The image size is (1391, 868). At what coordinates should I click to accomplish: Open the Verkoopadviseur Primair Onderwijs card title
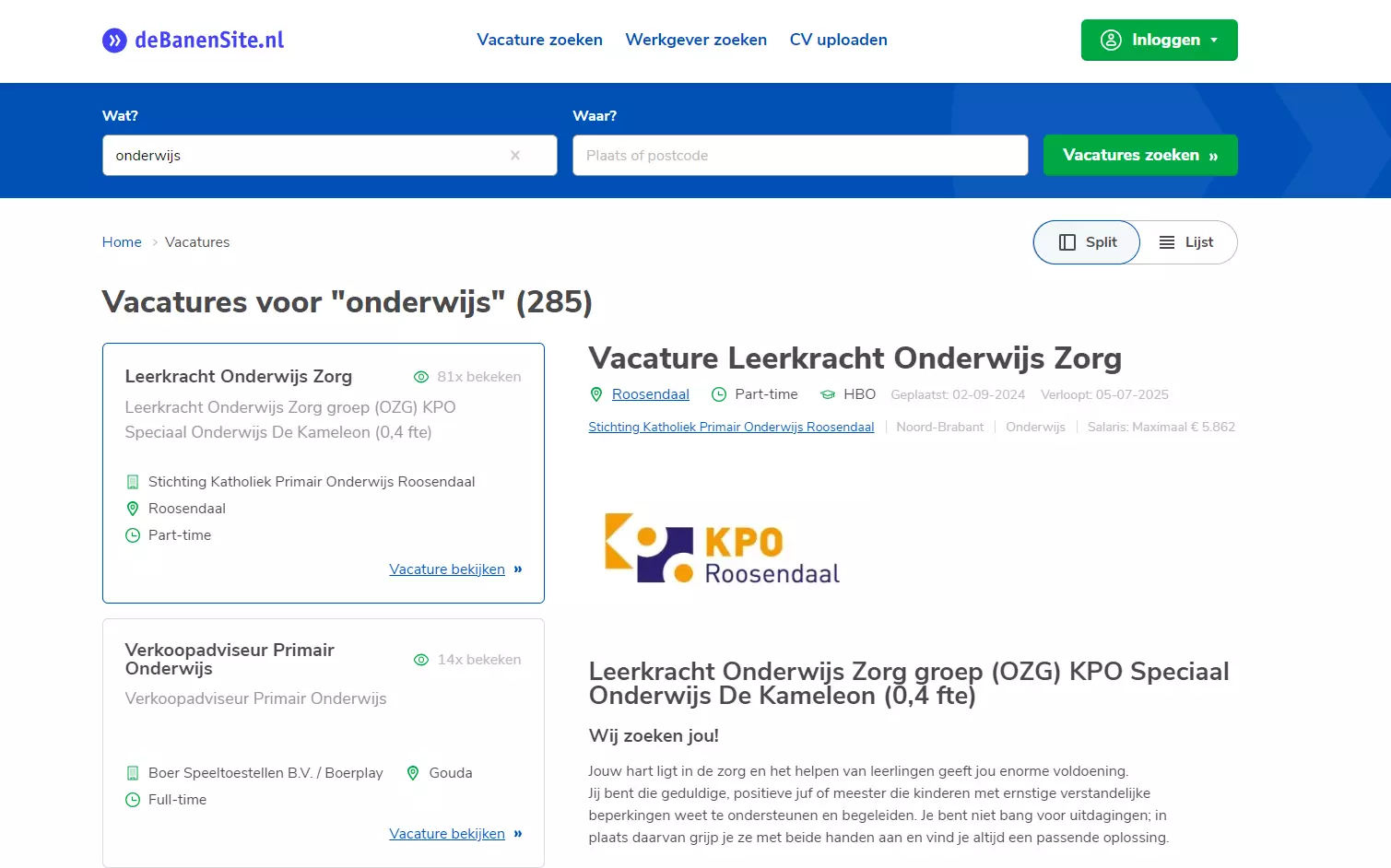(230, 659)
